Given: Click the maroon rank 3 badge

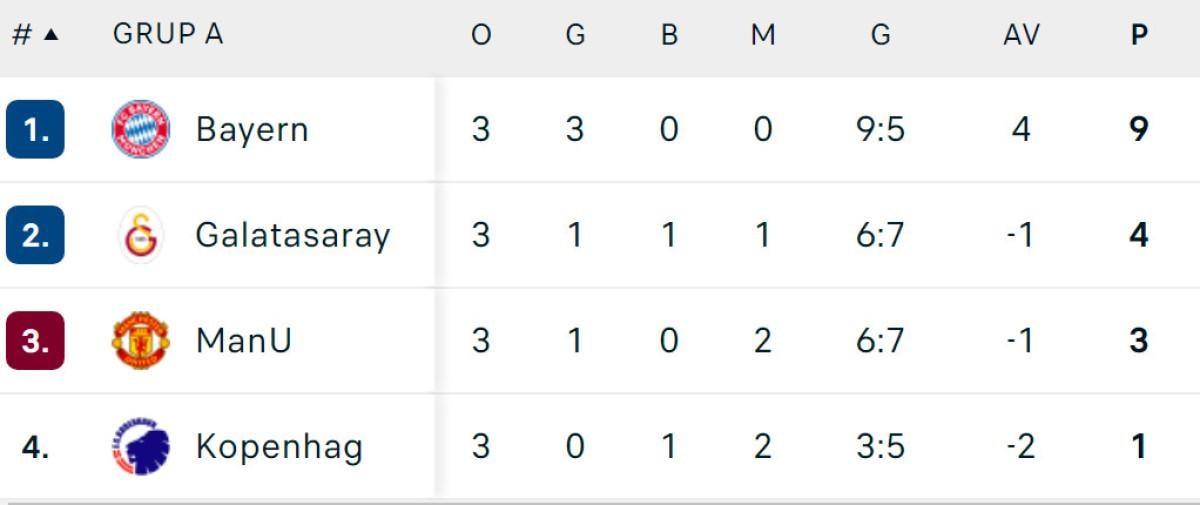Looking at the screenshot, I should click(35, 341).
